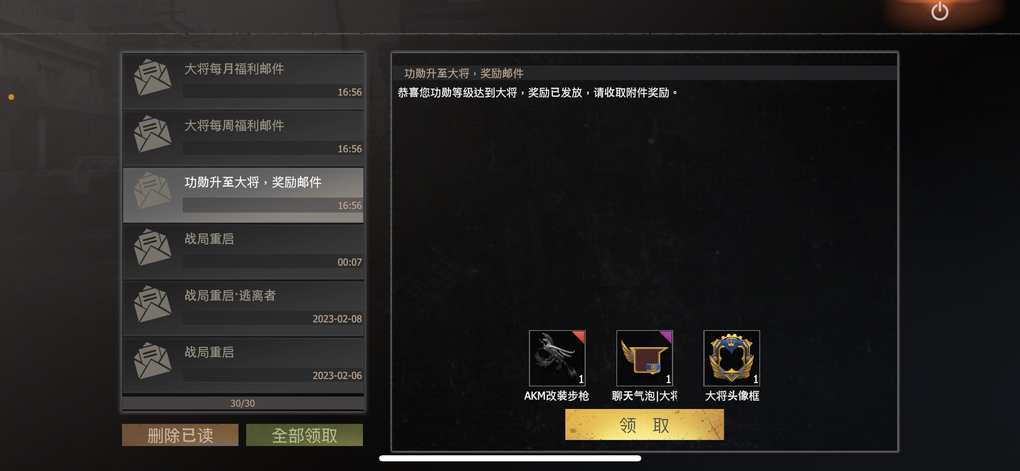
Task: Select the 聊天气泡 chat bubble reward icon
Action: click(x=644, y=358)
